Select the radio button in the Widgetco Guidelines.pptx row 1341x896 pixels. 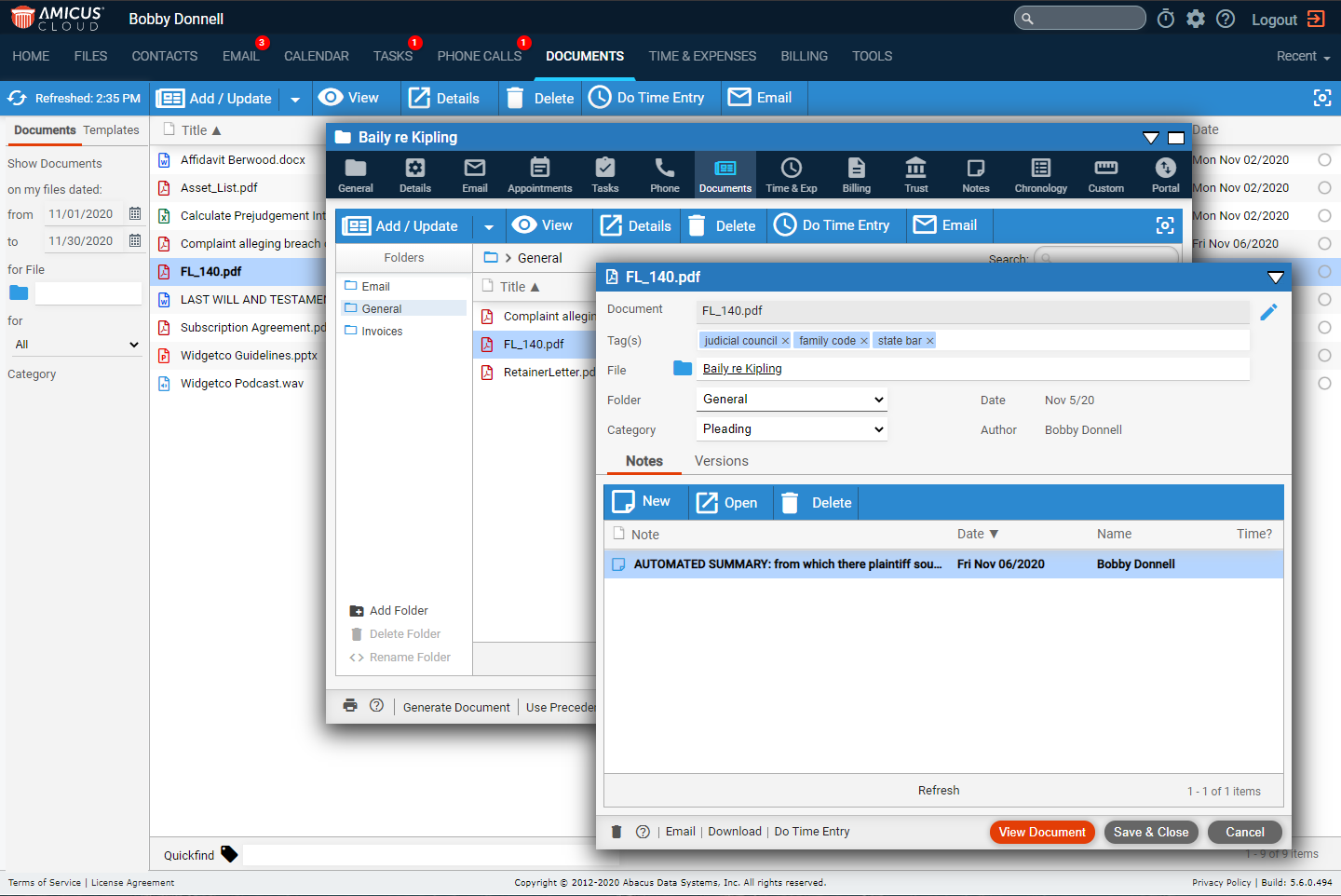(1324, 356)
